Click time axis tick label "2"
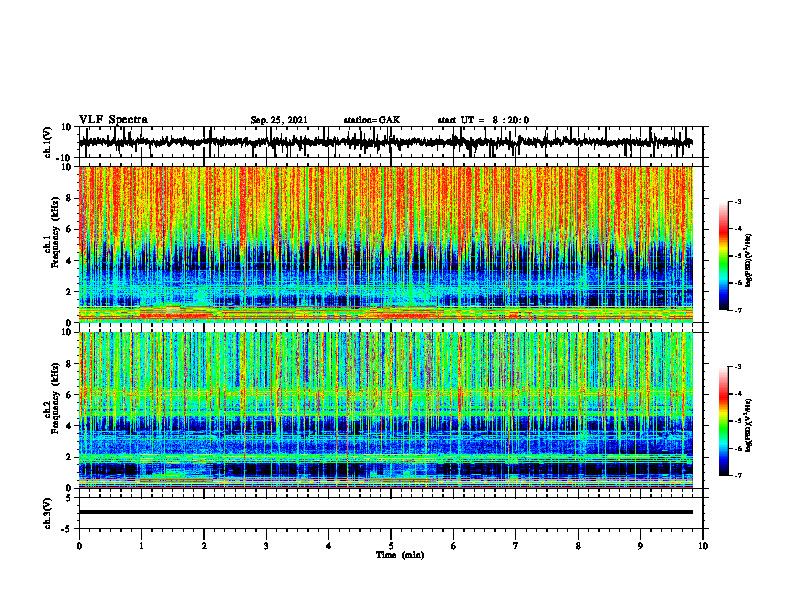792x612 pixels. point(204,546)
